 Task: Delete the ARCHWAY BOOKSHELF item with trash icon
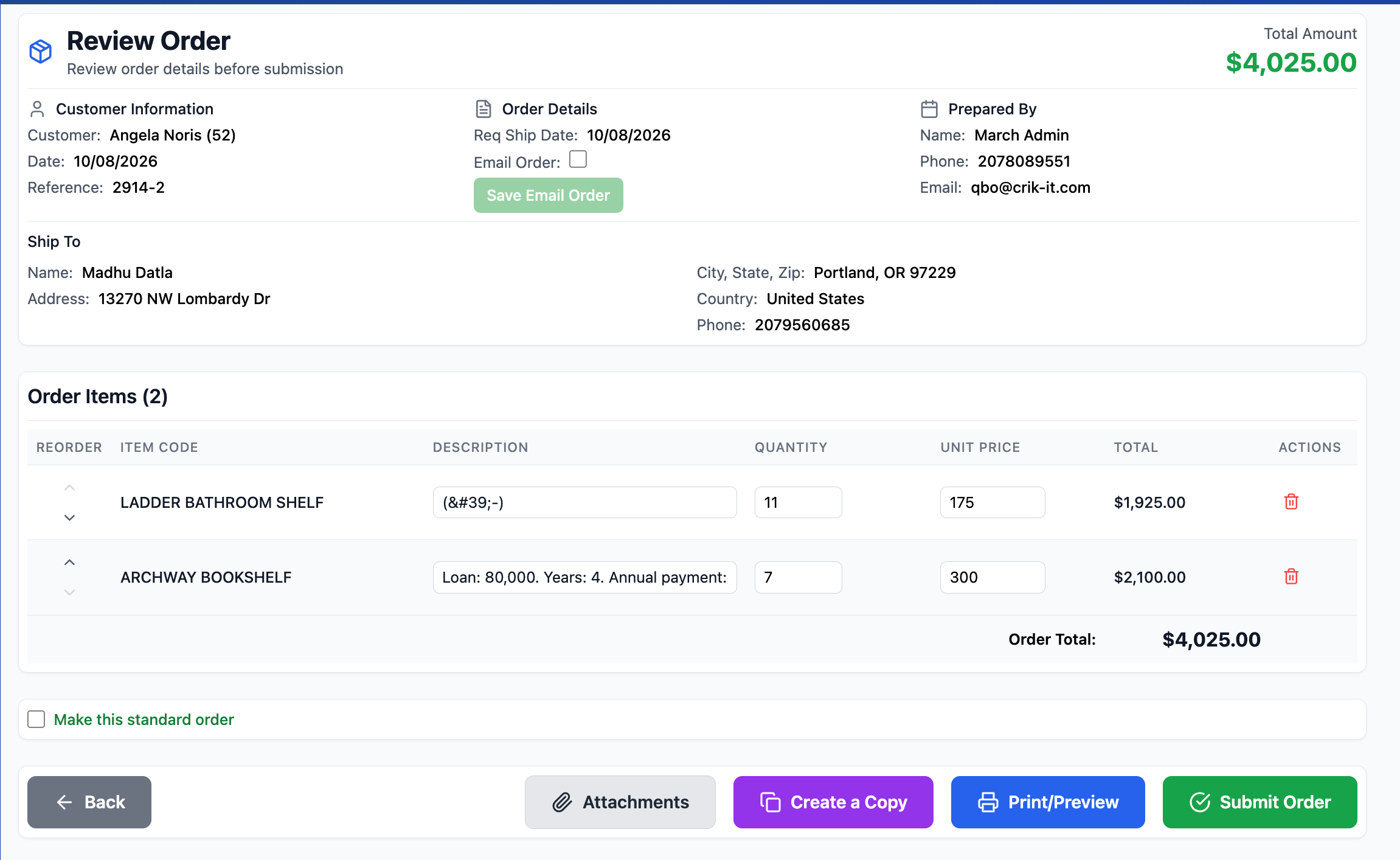coord(1291,577)
